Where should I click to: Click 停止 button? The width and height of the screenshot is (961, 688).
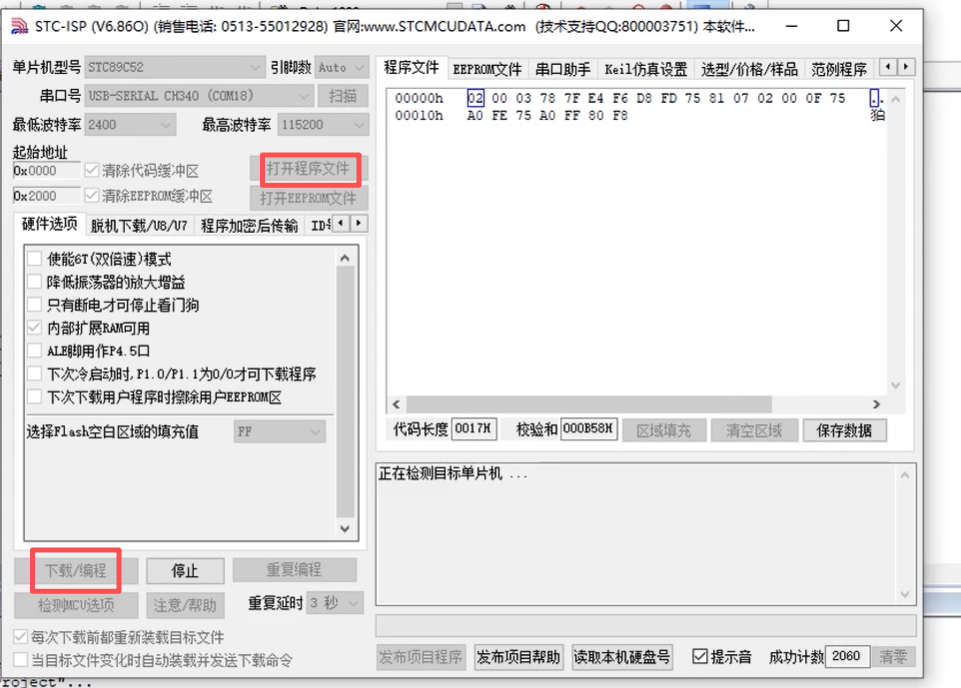[x=185, y=571]
